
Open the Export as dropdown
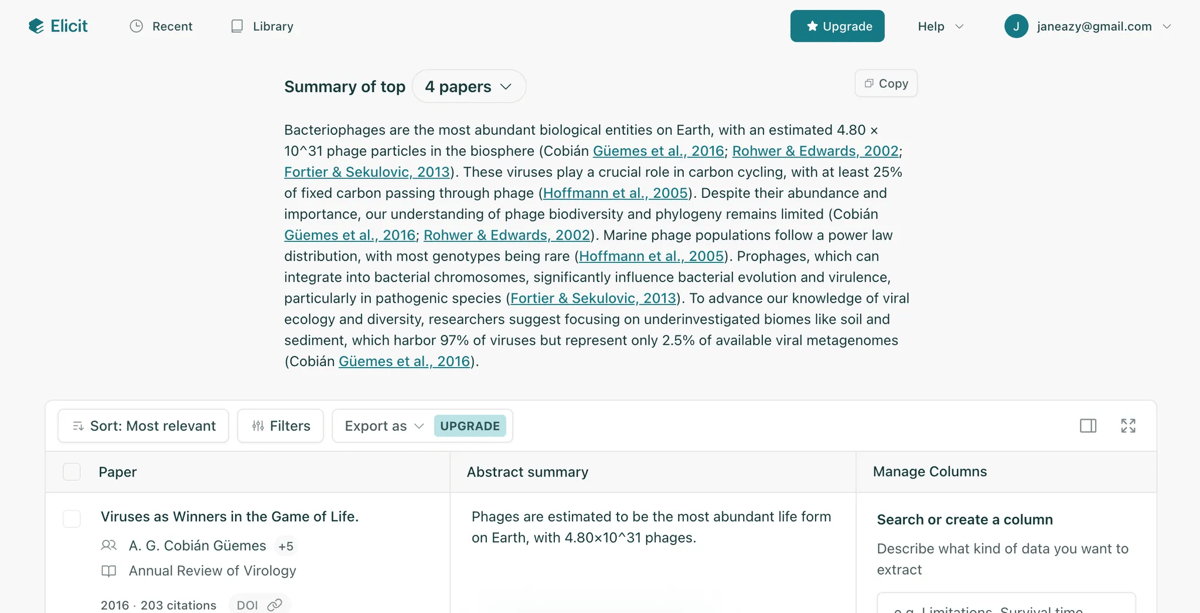pyautogui.click(x=385, y=426)
